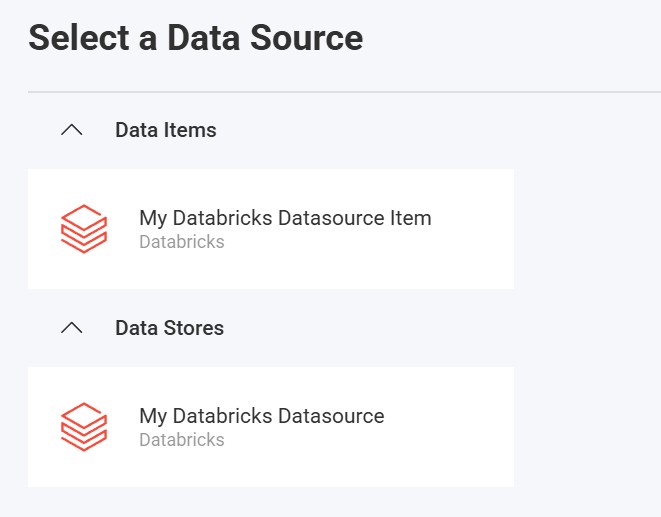Select My Databricks Datasource title text
Viewport: 661px width, 517px height.
pyautogui.click(x=261, y=416)
